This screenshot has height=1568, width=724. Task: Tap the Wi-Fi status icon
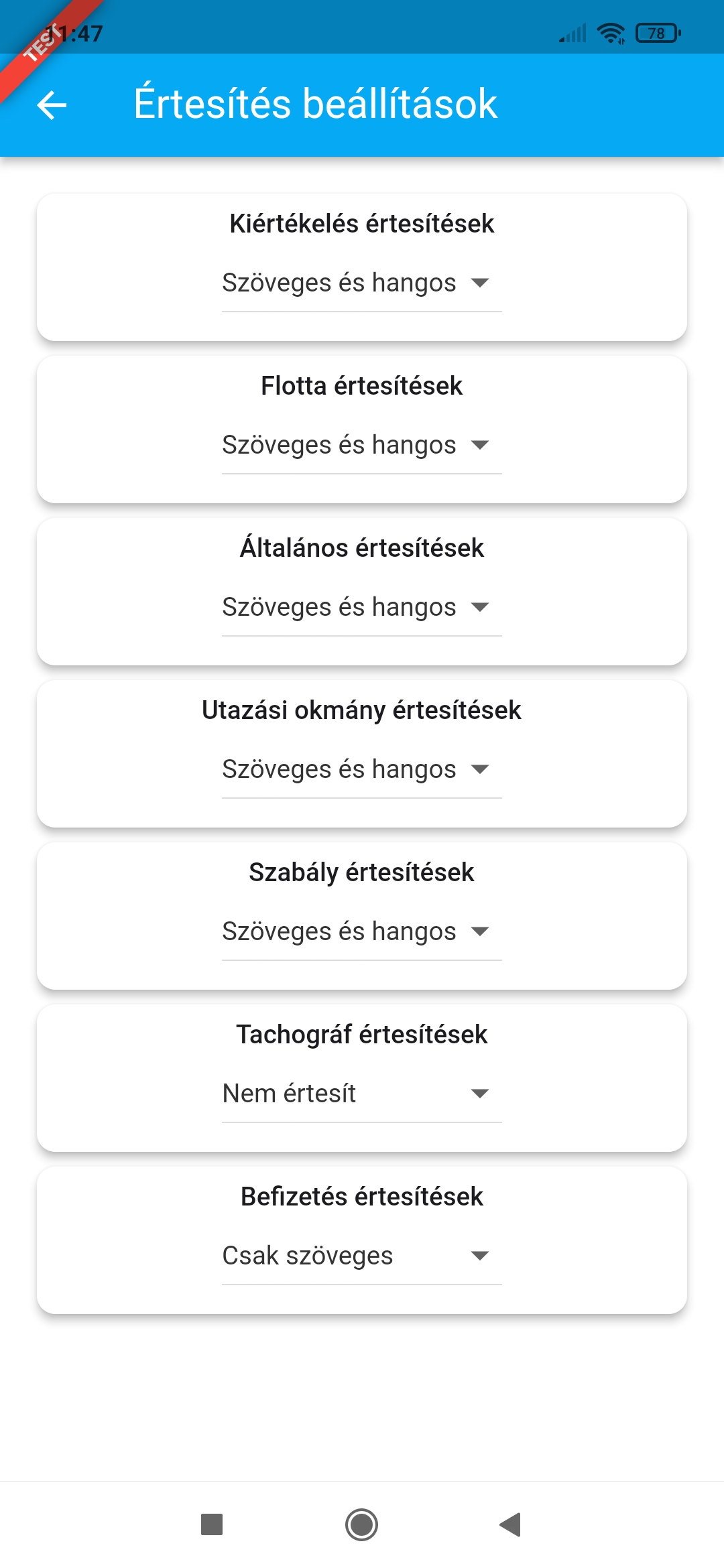tap(611, 33)
